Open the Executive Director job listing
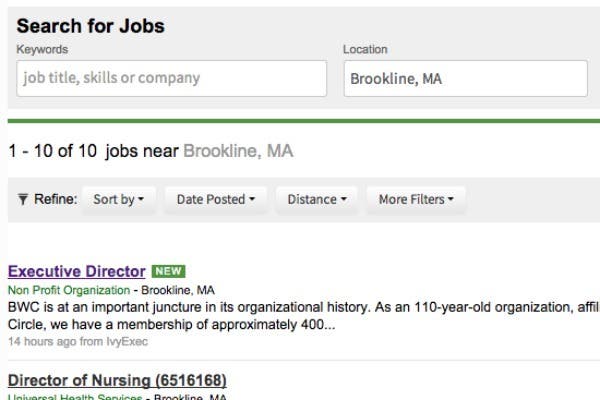Viewport: 600px width, 400px height. [x=76, y=271]
